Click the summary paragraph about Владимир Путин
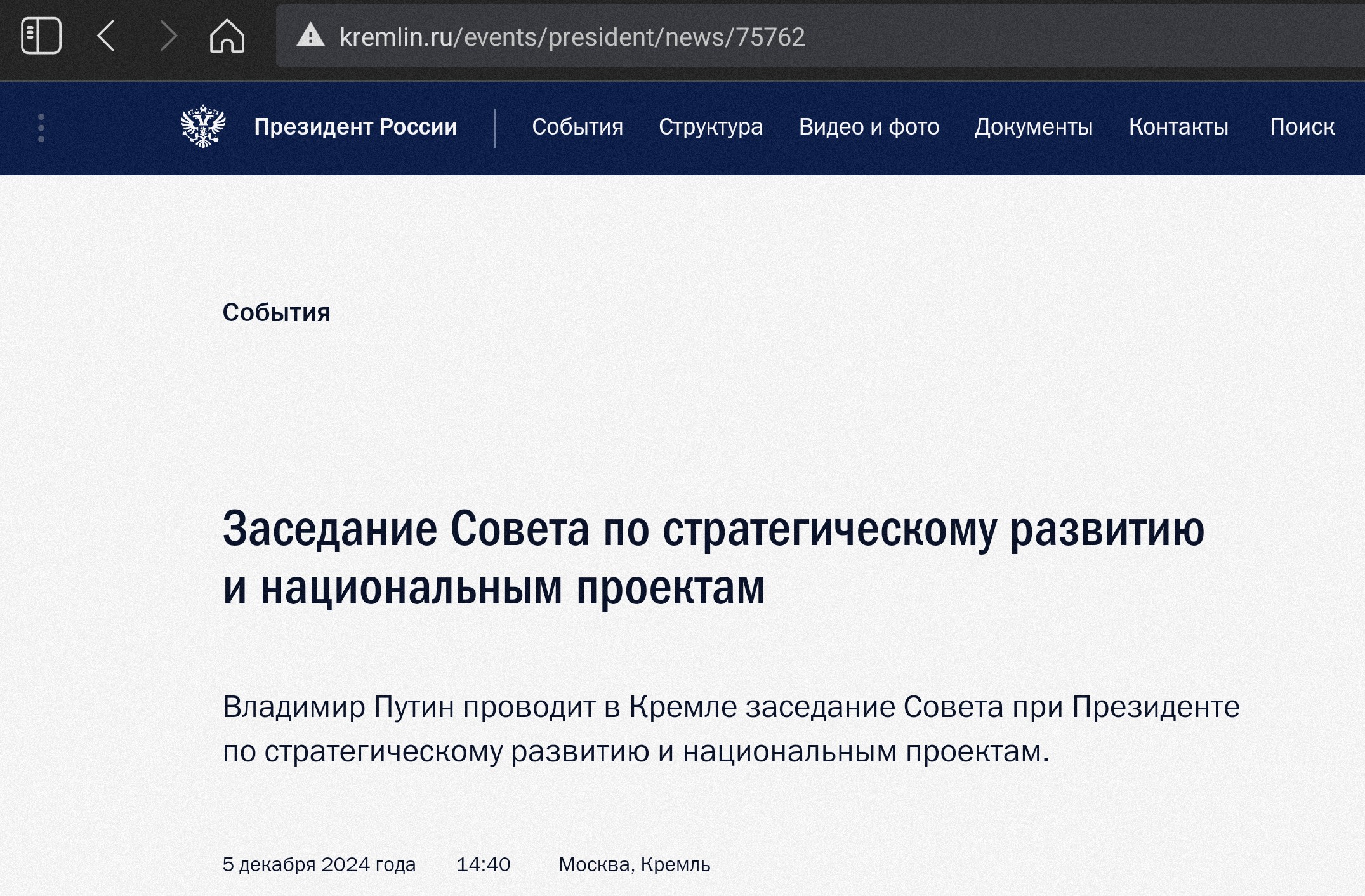Viewport: 1365px width, 896px height. pos(731,729)
